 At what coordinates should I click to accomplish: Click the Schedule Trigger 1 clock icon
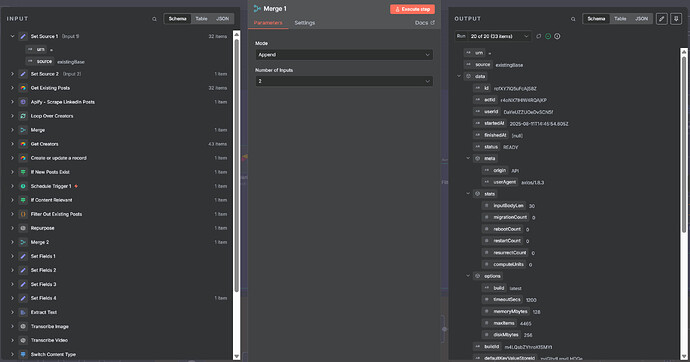coord(23,186)
